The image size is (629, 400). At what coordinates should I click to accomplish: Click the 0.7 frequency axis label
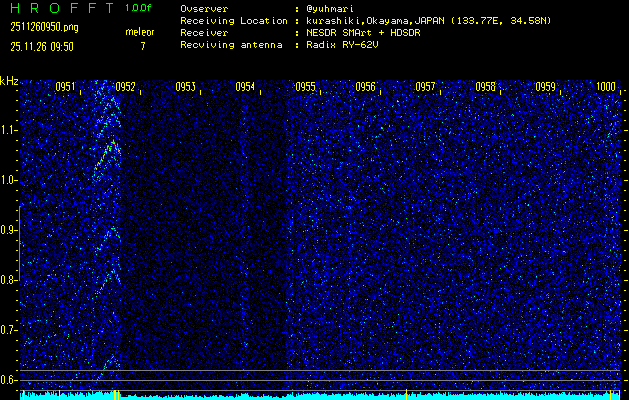[x=8, y=330]
